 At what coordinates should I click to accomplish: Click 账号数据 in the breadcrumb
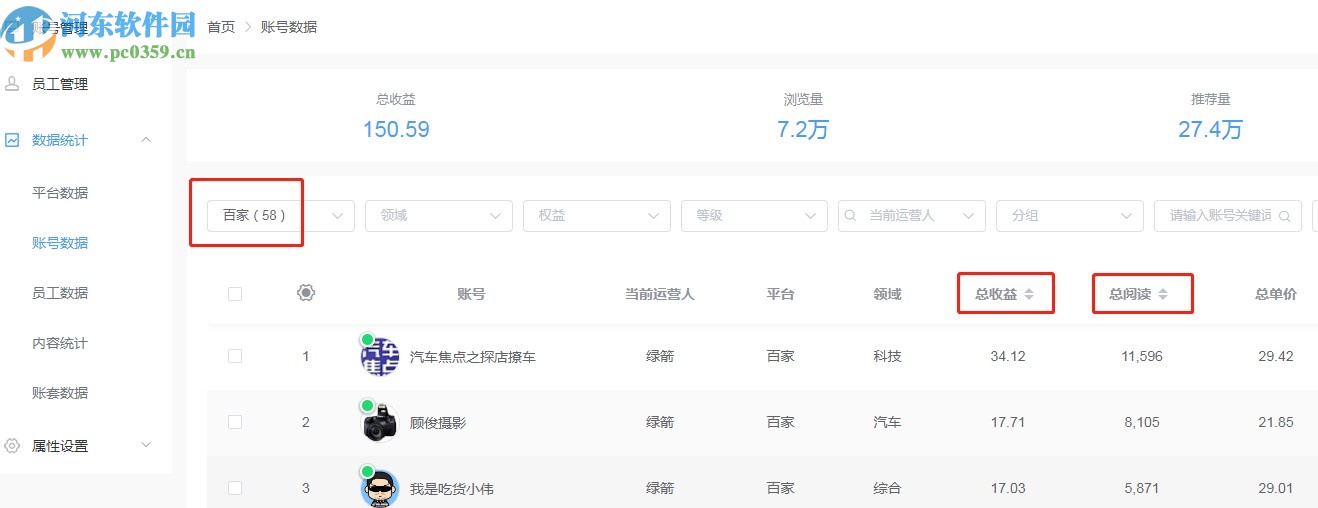tap(289, 27)
